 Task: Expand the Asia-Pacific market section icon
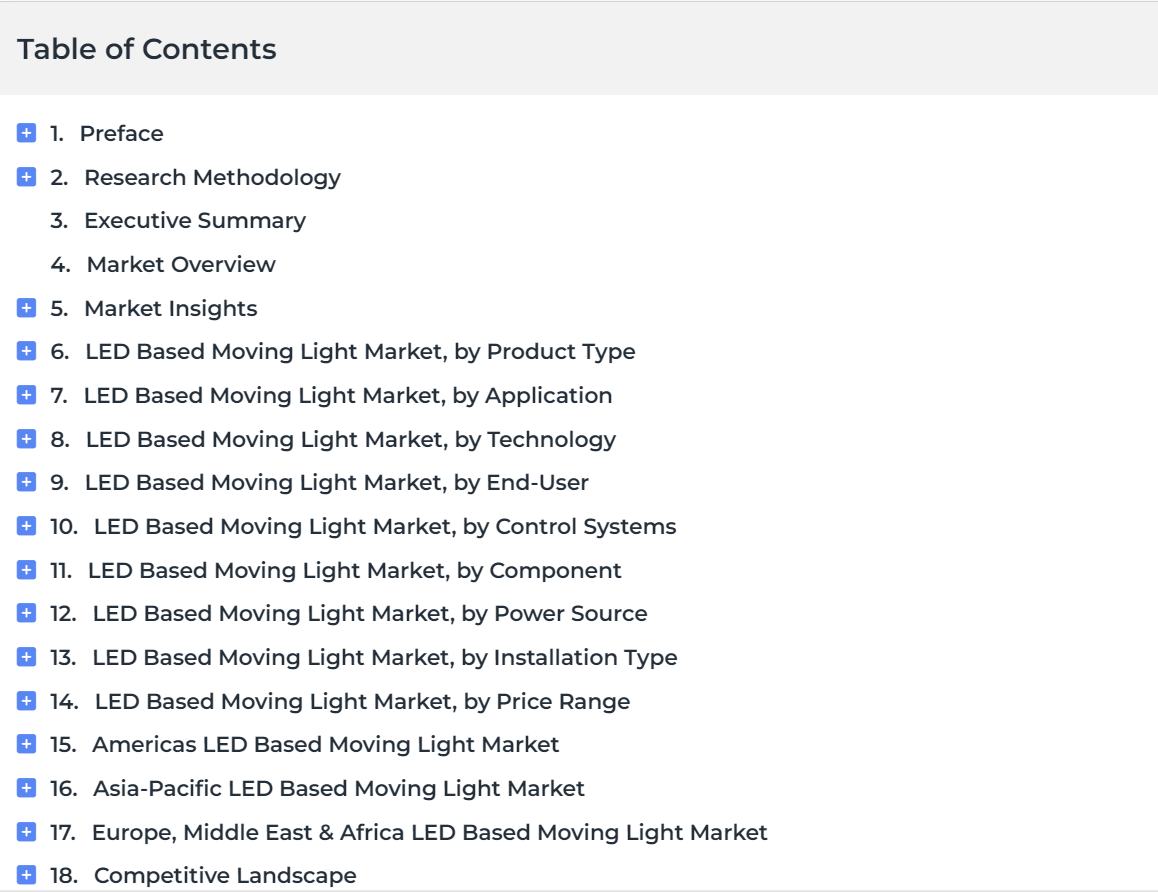tap(27, 788)
